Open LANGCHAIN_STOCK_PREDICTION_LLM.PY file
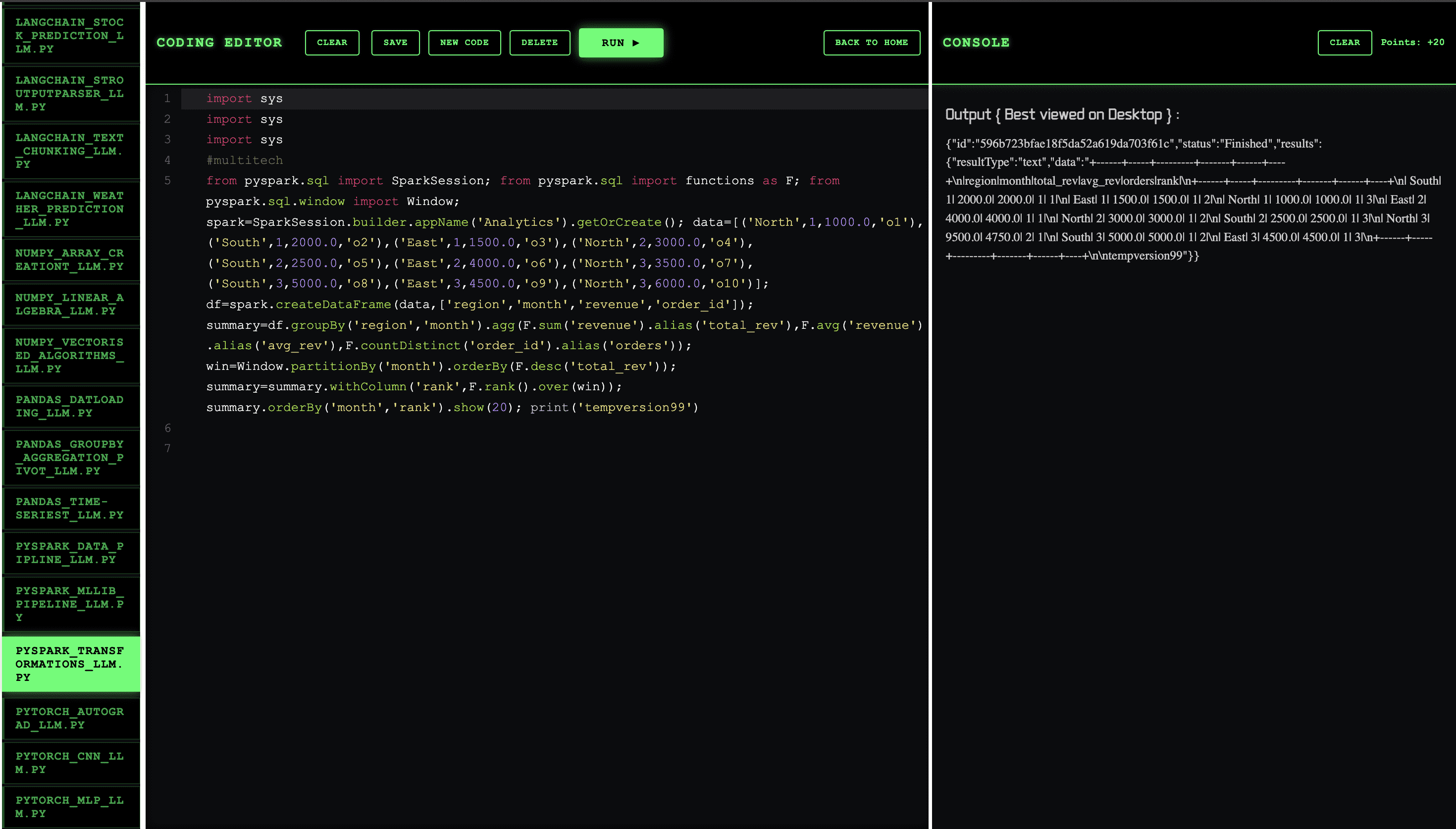 [x=71, y=35]
